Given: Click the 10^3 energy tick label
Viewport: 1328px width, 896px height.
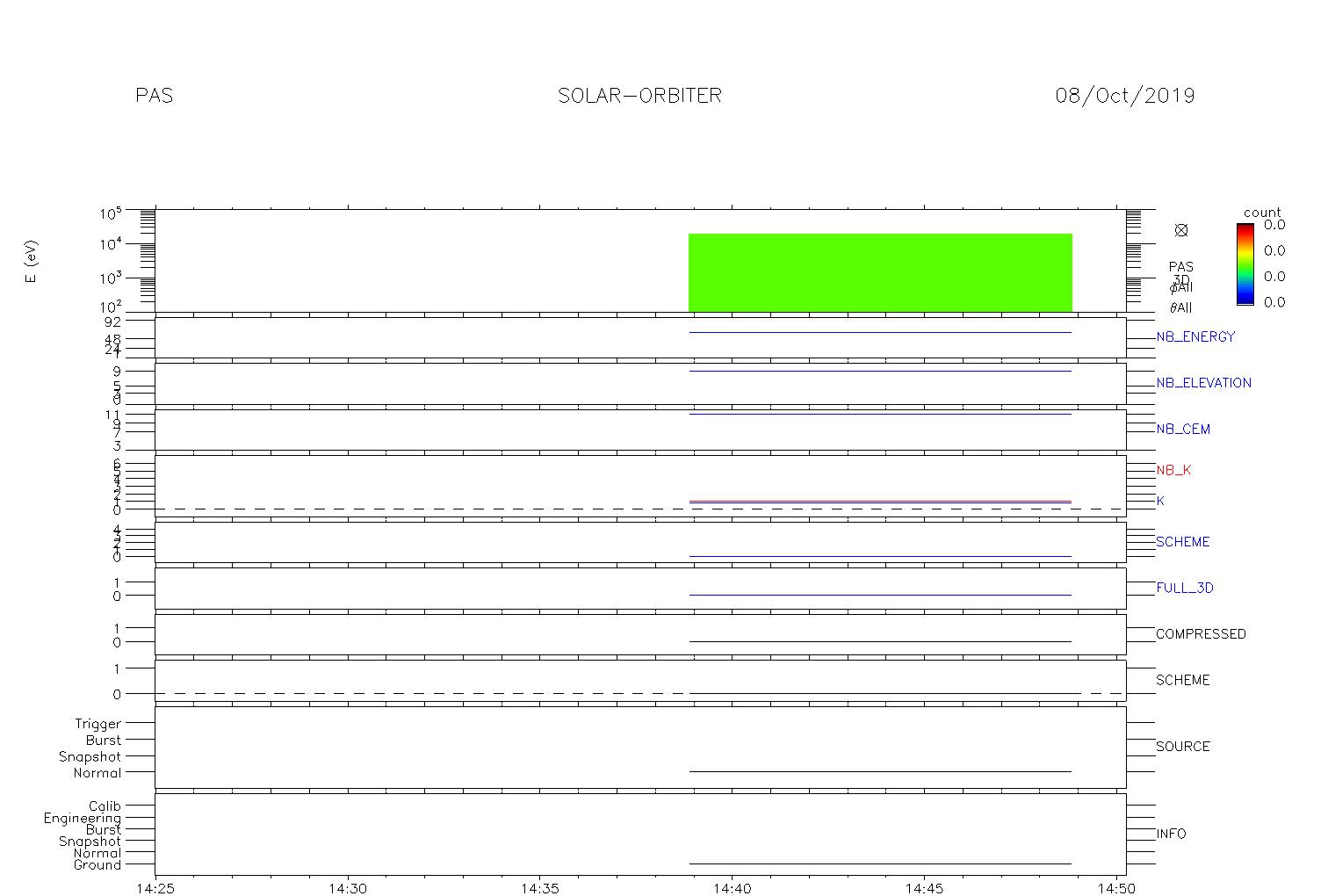Looking at the screenshot, I should (x=110, y=278).
